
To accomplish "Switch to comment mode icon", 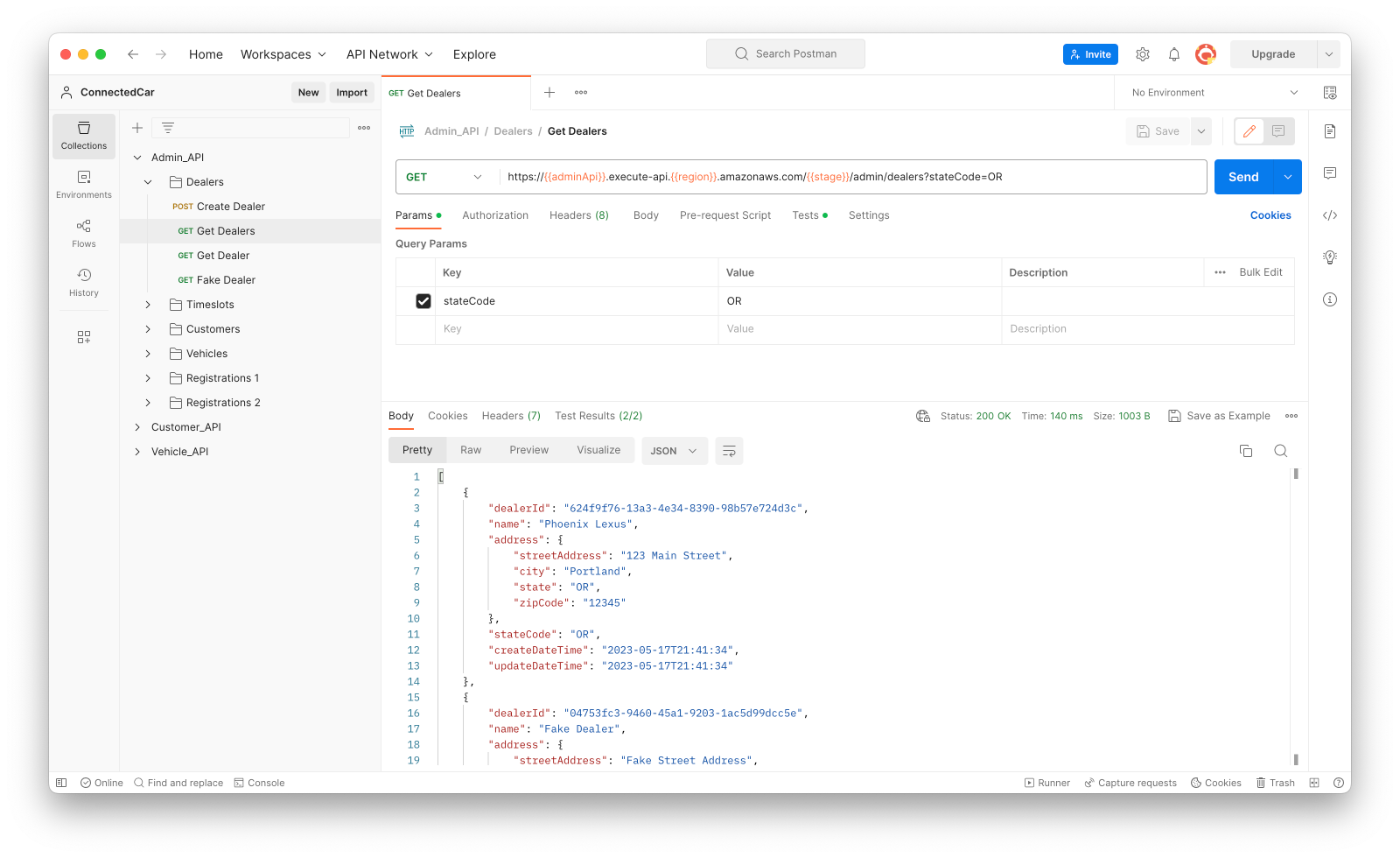I will click(x=1278, y=131).
